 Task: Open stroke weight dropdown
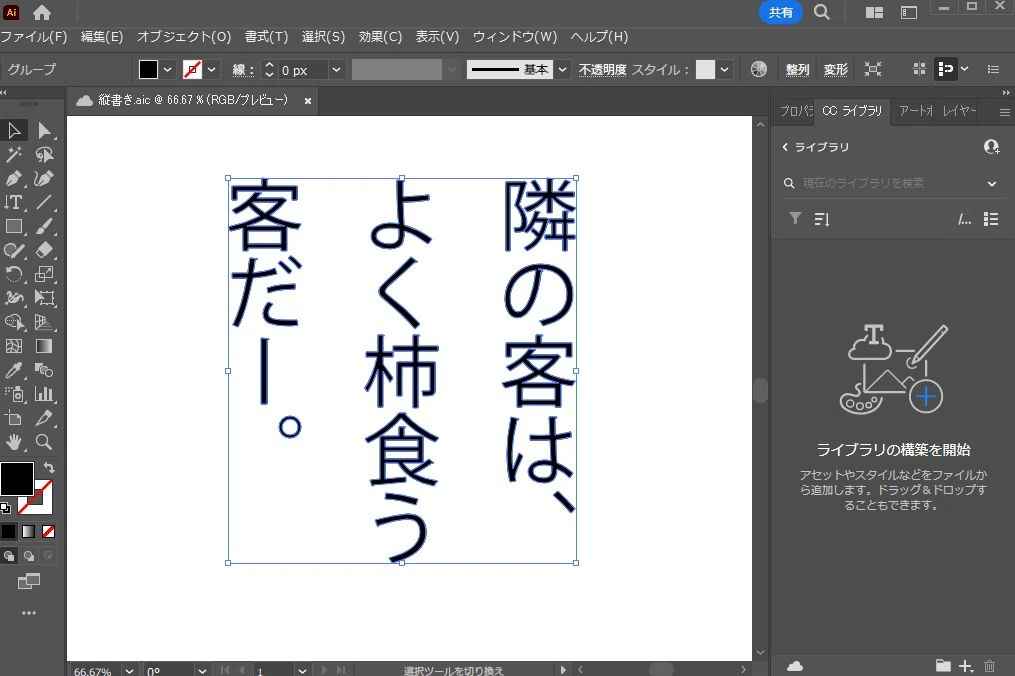pyautogui.click(x=336, y=69)
